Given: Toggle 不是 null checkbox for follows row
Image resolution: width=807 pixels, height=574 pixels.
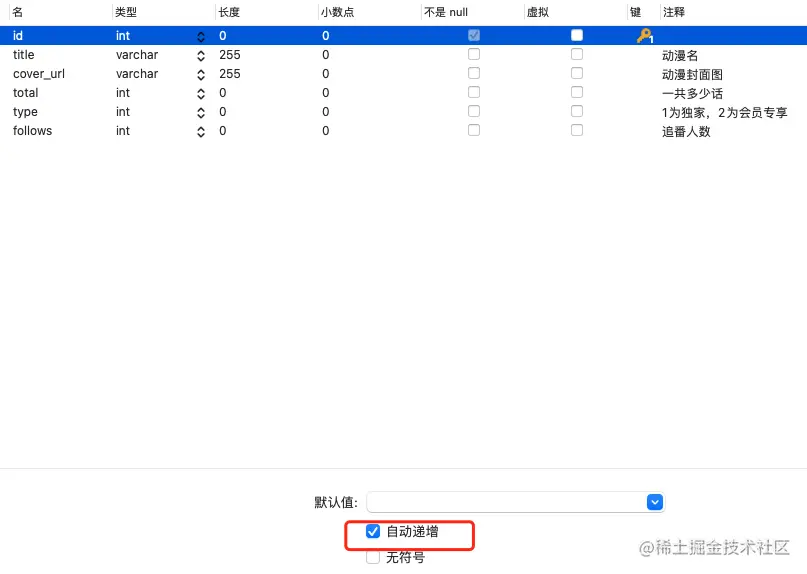Looking at the screenshot, I should click(473, 130).
